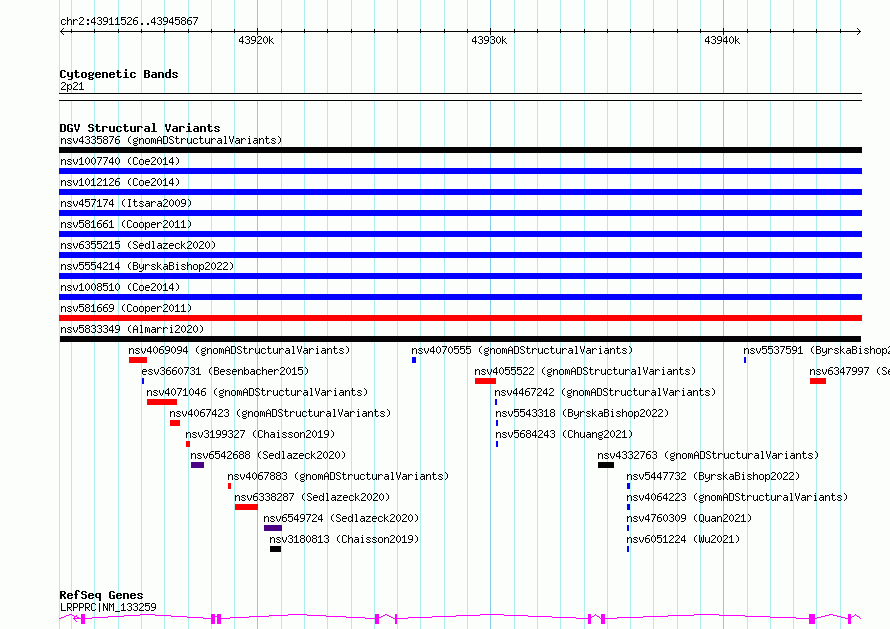890x629 pixels.
Task: Click the chr2:43911526..43945867 coordinate label
Action: (129, 22)
